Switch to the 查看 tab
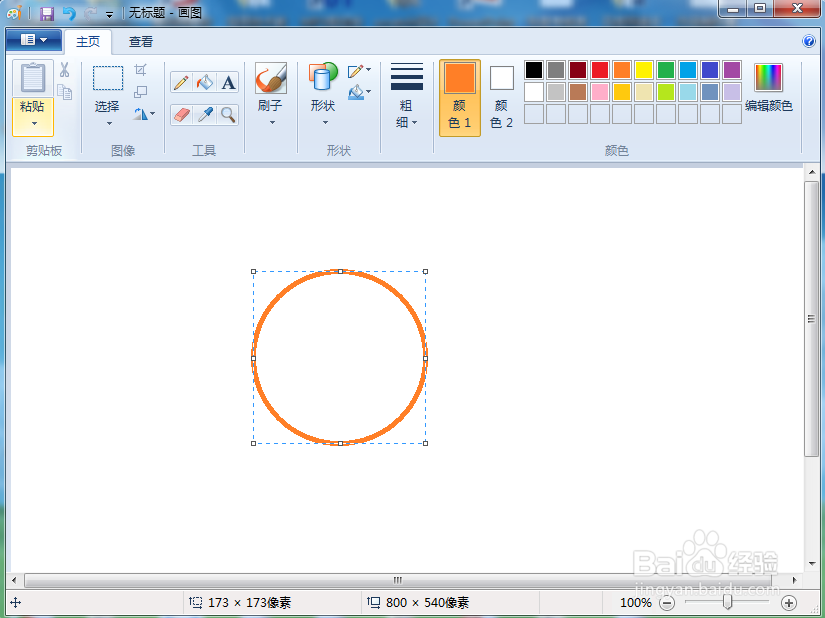 (x=141, y=42)
